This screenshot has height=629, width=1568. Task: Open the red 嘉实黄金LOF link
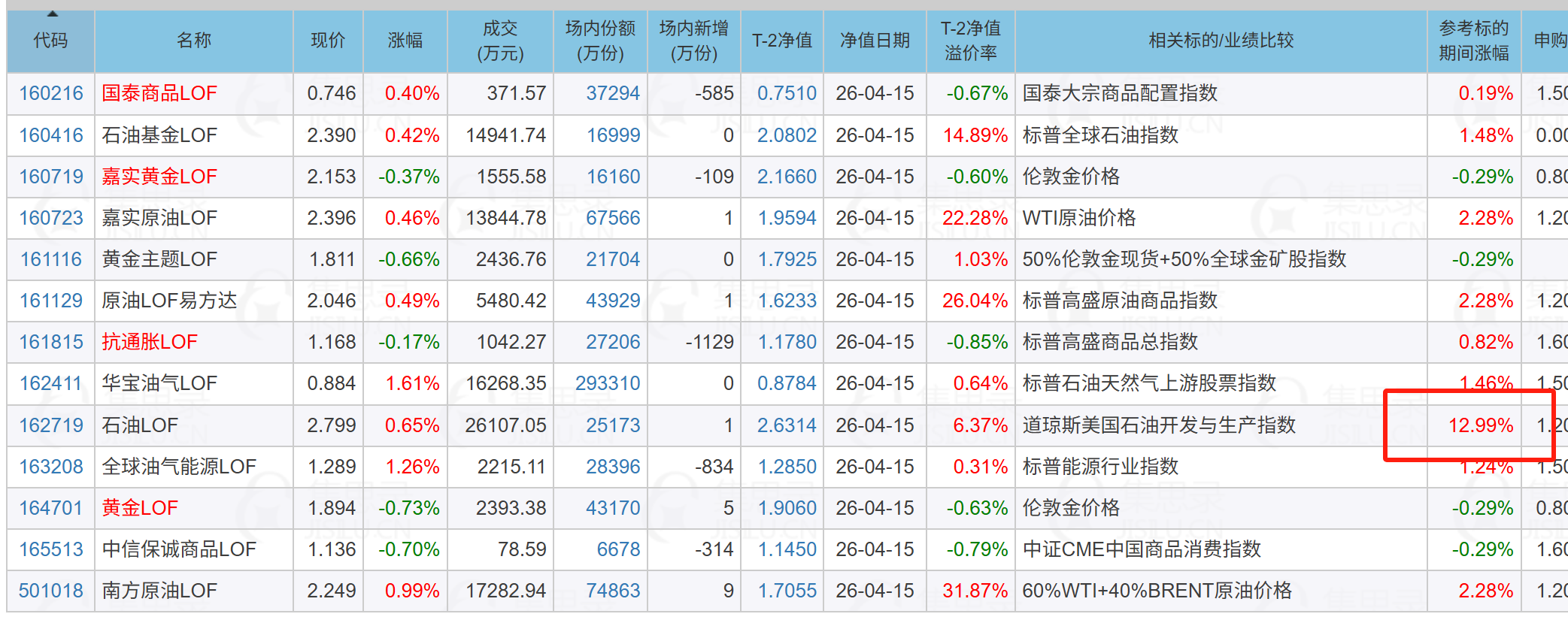(159, 177)
